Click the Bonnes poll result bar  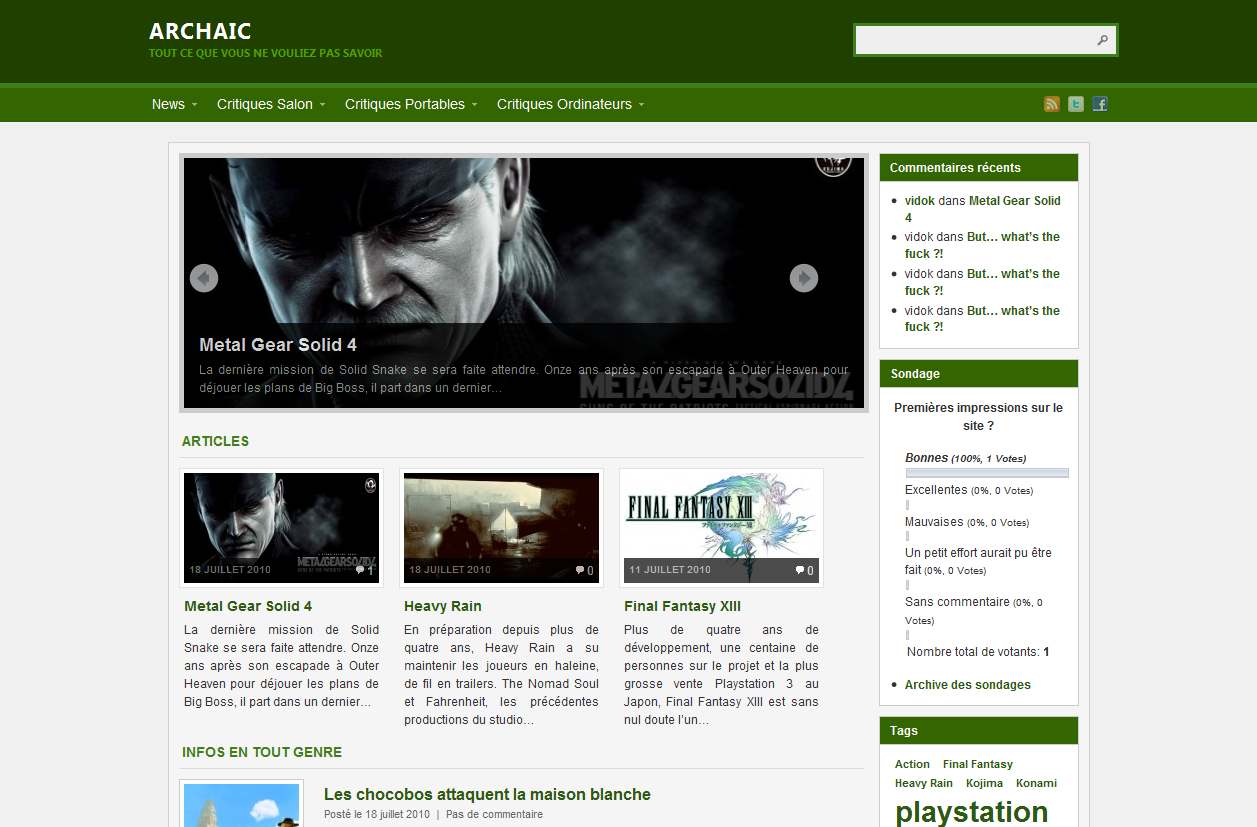pos(987,473)
